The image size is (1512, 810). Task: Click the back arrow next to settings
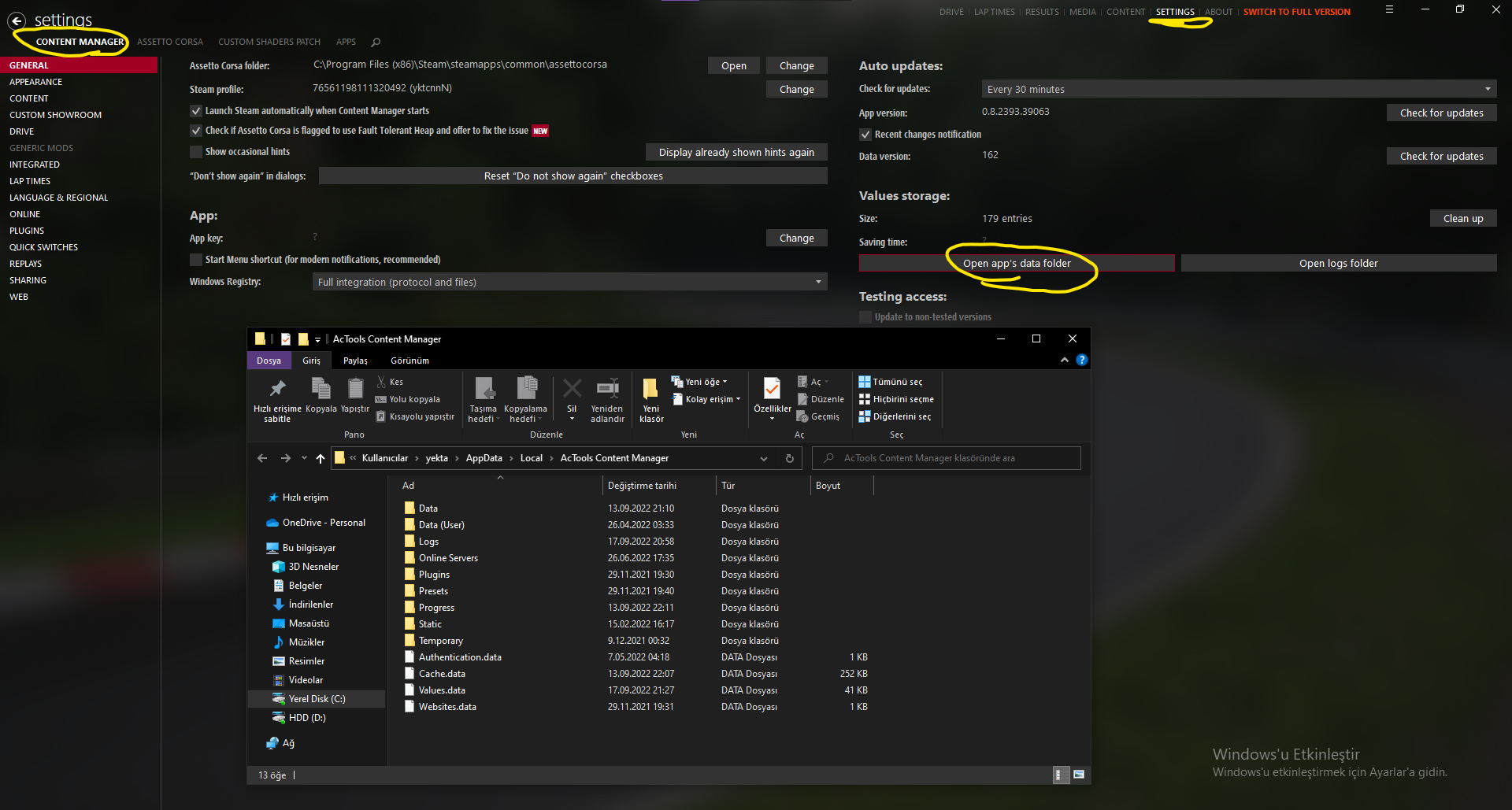point(17,21)
